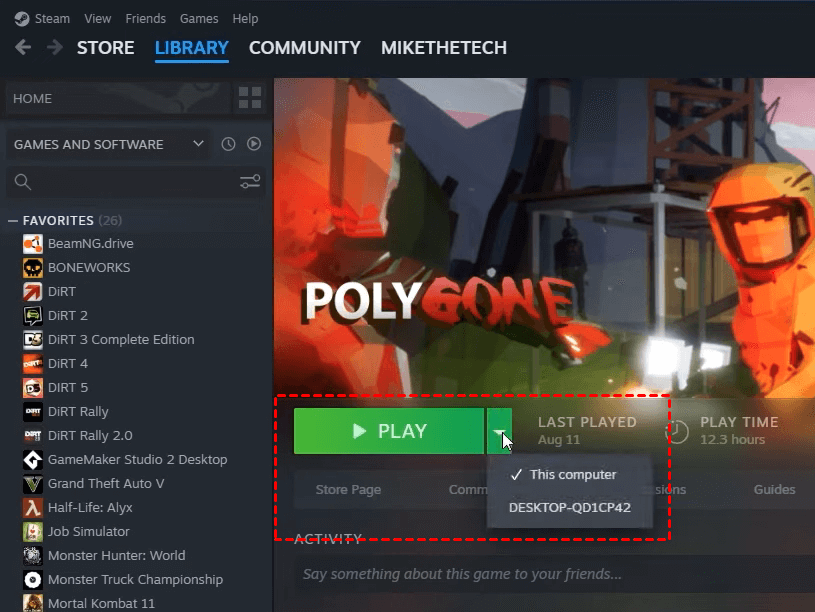Open the Guides link
The width and height of the screenshot is (815, 612).
coord(774,490)
